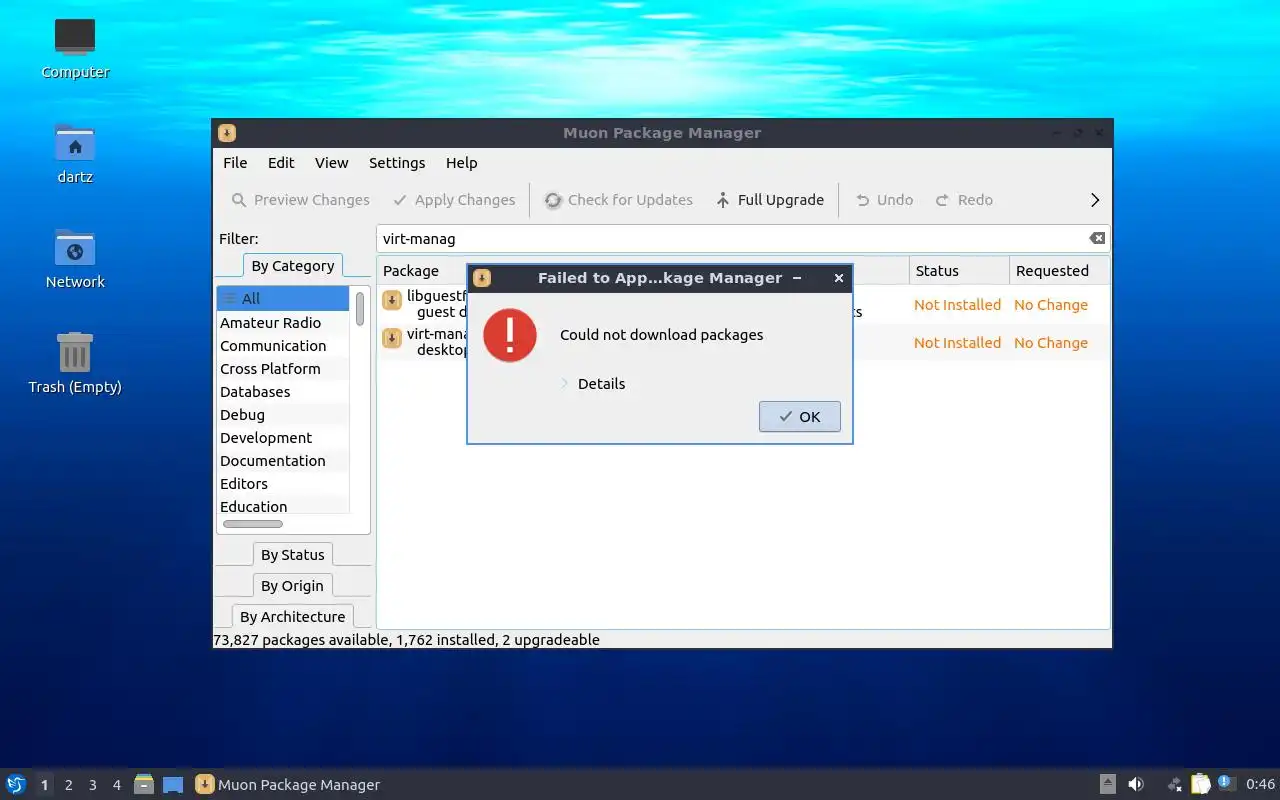1280x800 pixels.
Task: Open the clipboard tray icon
Action: pos(1201,785)
